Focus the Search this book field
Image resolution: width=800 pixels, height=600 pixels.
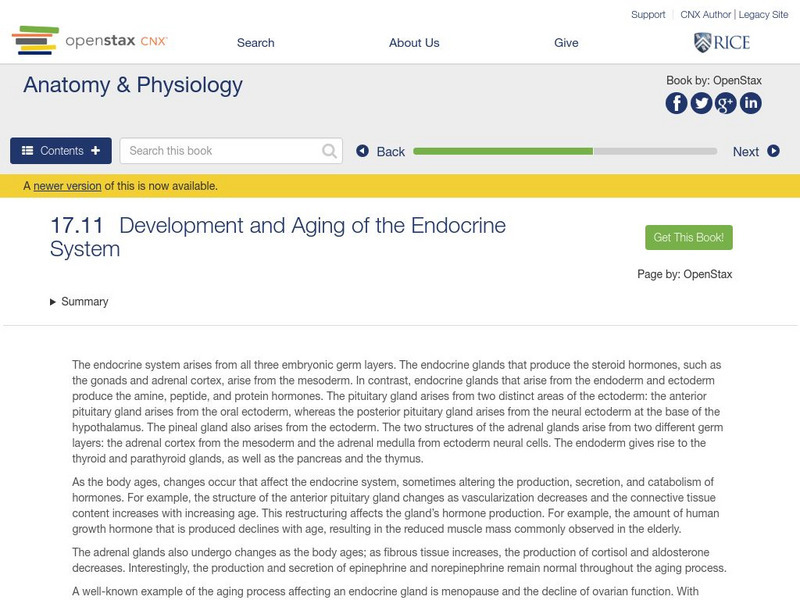(x=222, y=151)
